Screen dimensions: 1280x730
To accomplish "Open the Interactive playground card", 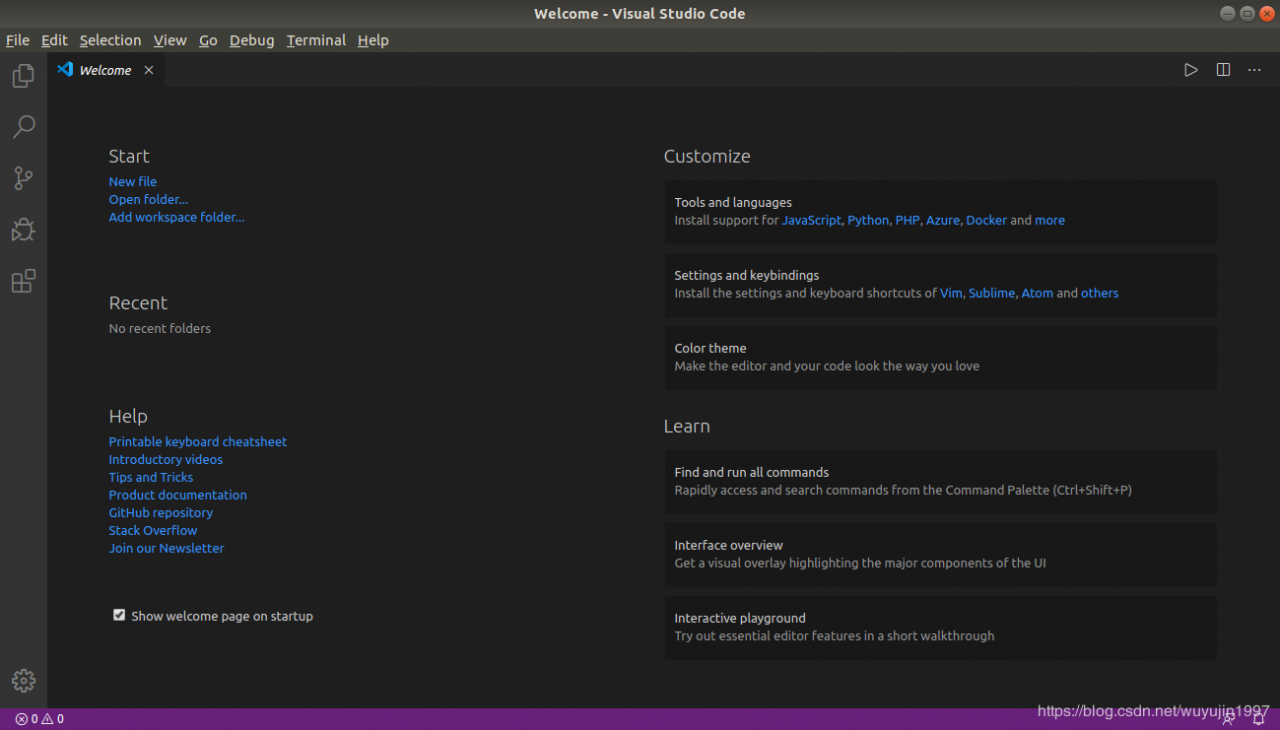I will [x=941, y=627].
